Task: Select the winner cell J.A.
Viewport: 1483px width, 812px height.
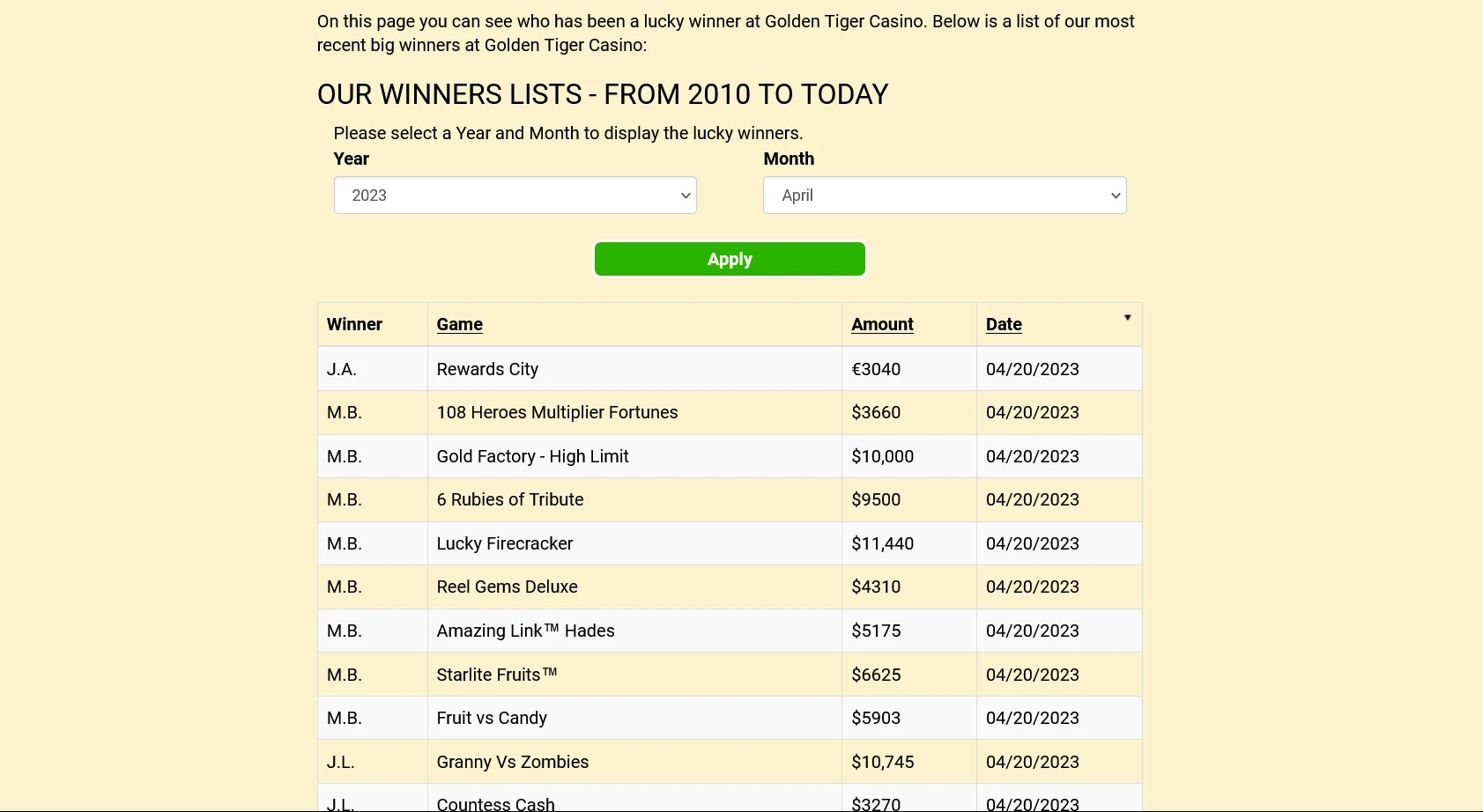Action: 373,369
